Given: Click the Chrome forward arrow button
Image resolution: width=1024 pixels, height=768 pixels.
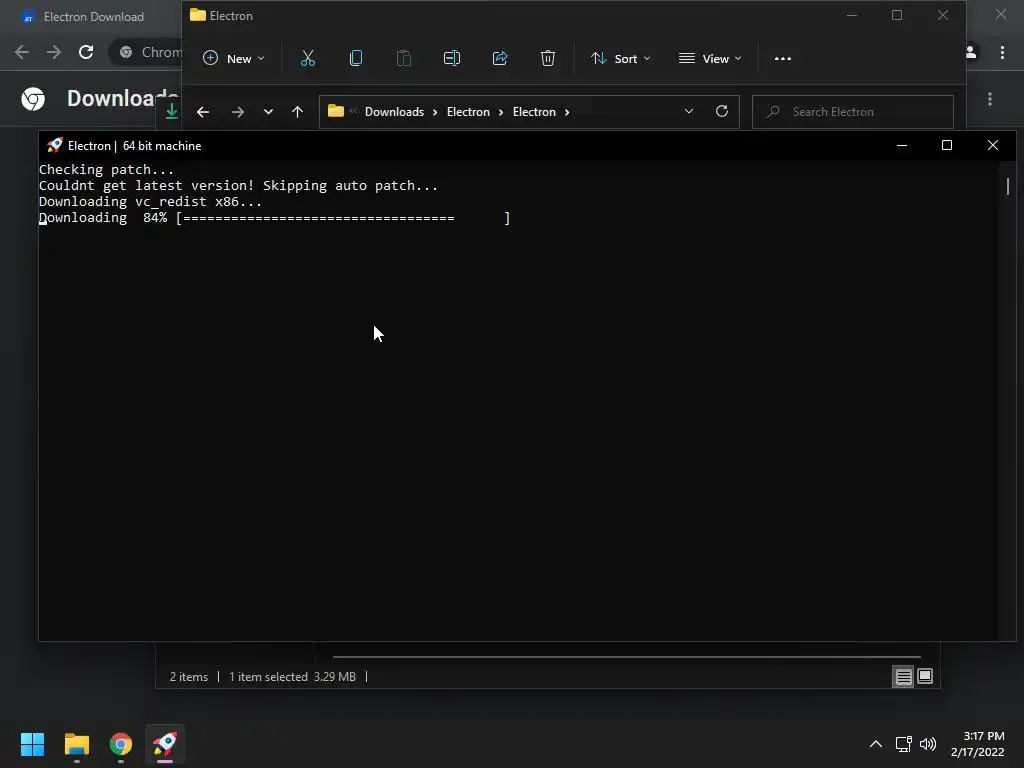Looking at the screenshot, I should click(54, 52).
